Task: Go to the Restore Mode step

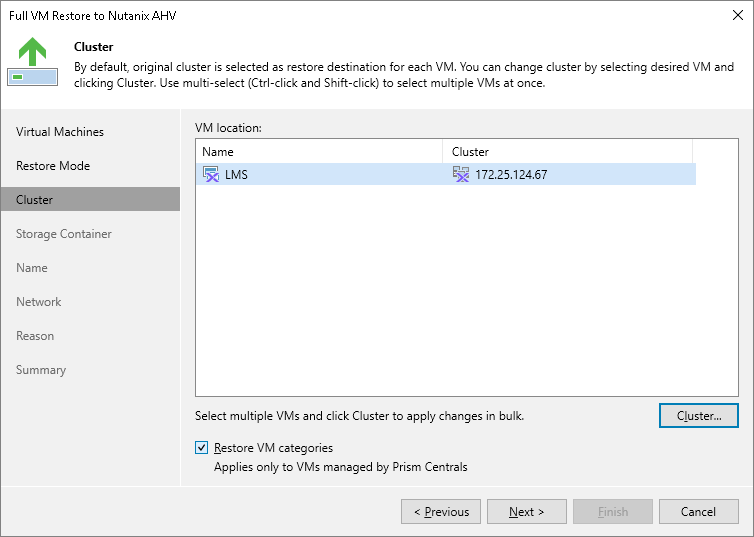Action: click(x=53, y=166)
